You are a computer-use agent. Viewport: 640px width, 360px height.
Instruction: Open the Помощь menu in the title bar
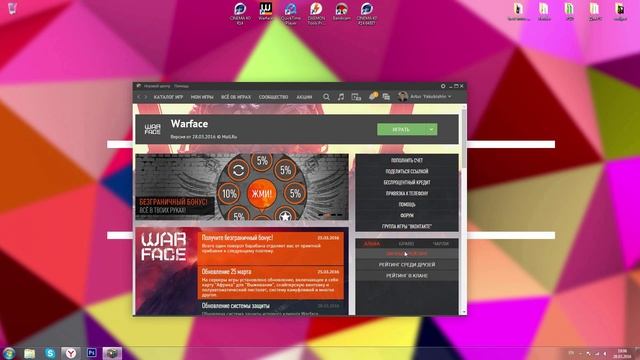click(181, 86)
